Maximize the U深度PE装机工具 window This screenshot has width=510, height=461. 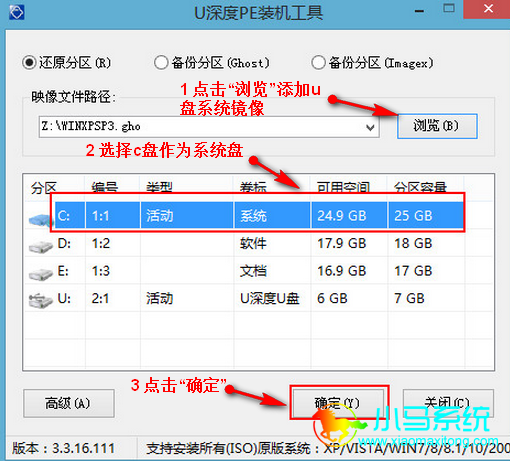pos(449,8)
